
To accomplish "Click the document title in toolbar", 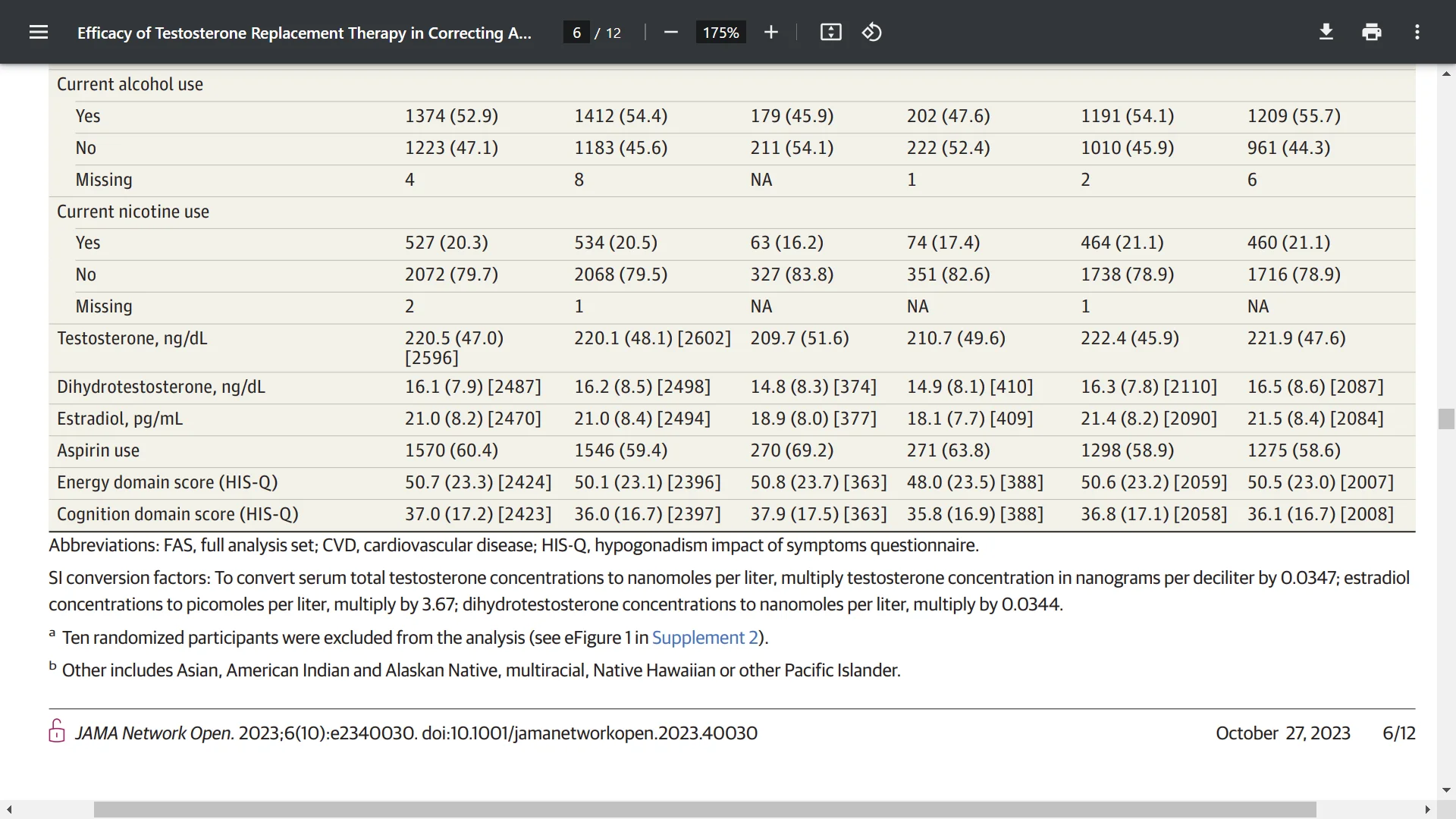I will tap(304, 33).
